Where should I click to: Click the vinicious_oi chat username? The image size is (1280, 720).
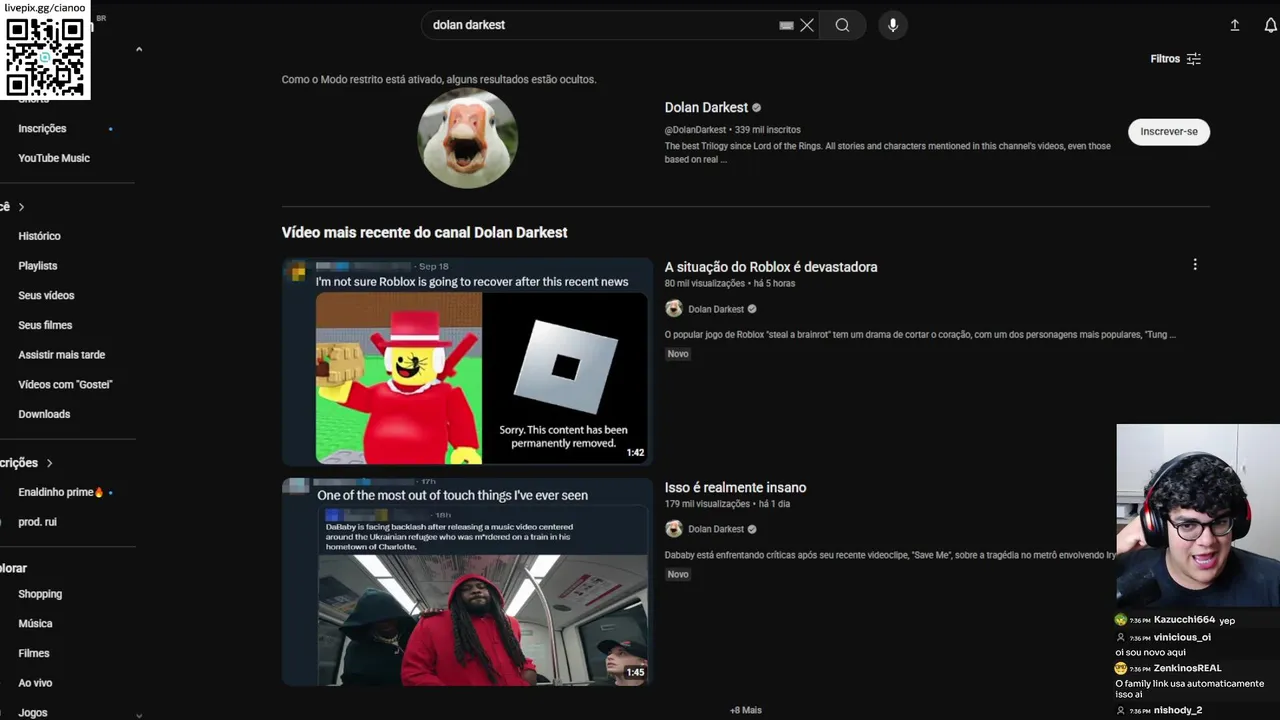pyautogui.click(x=1182, y=637)
